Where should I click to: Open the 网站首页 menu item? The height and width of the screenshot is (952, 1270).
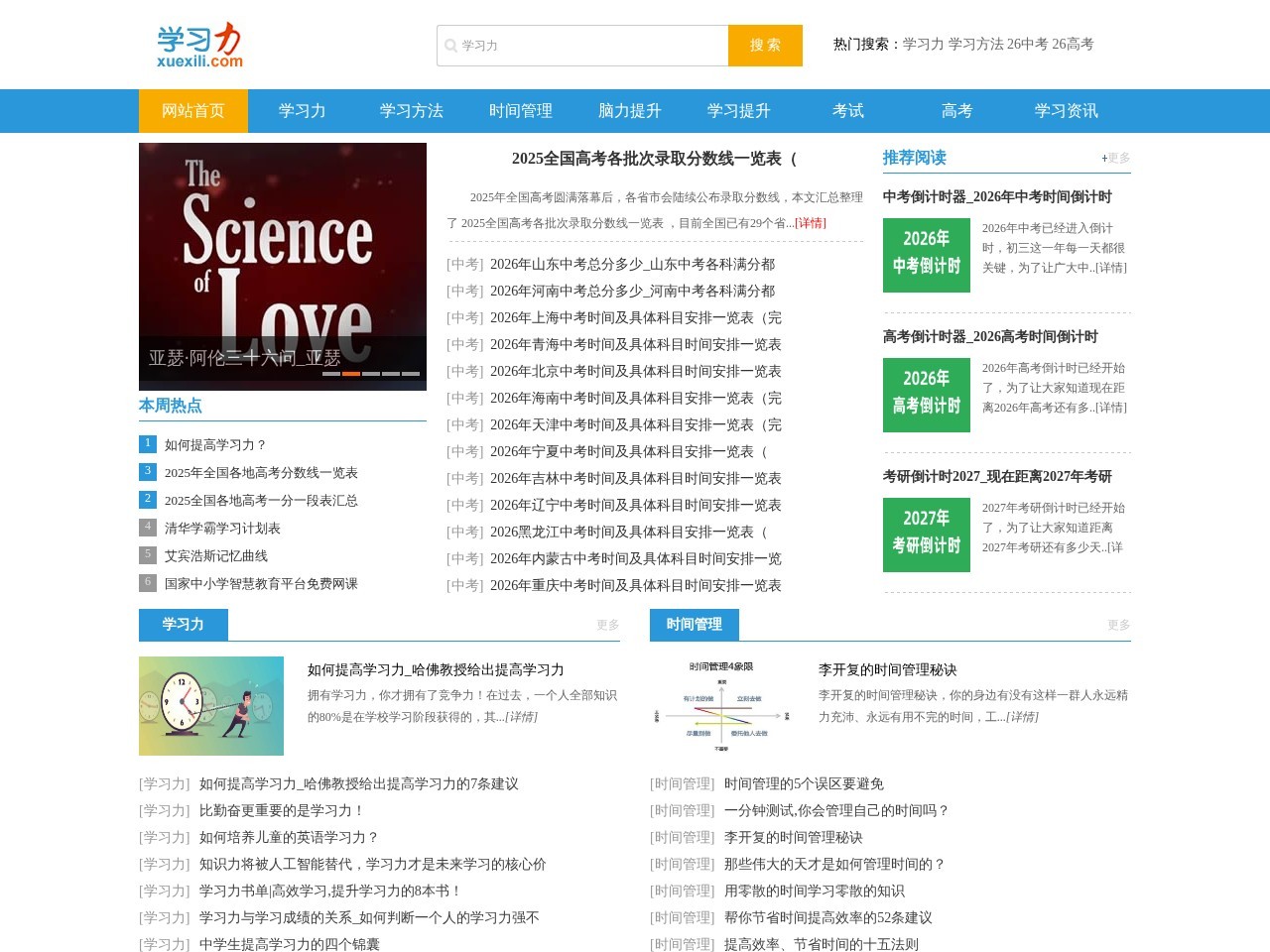pyautogui.click(x=192, y=111)
